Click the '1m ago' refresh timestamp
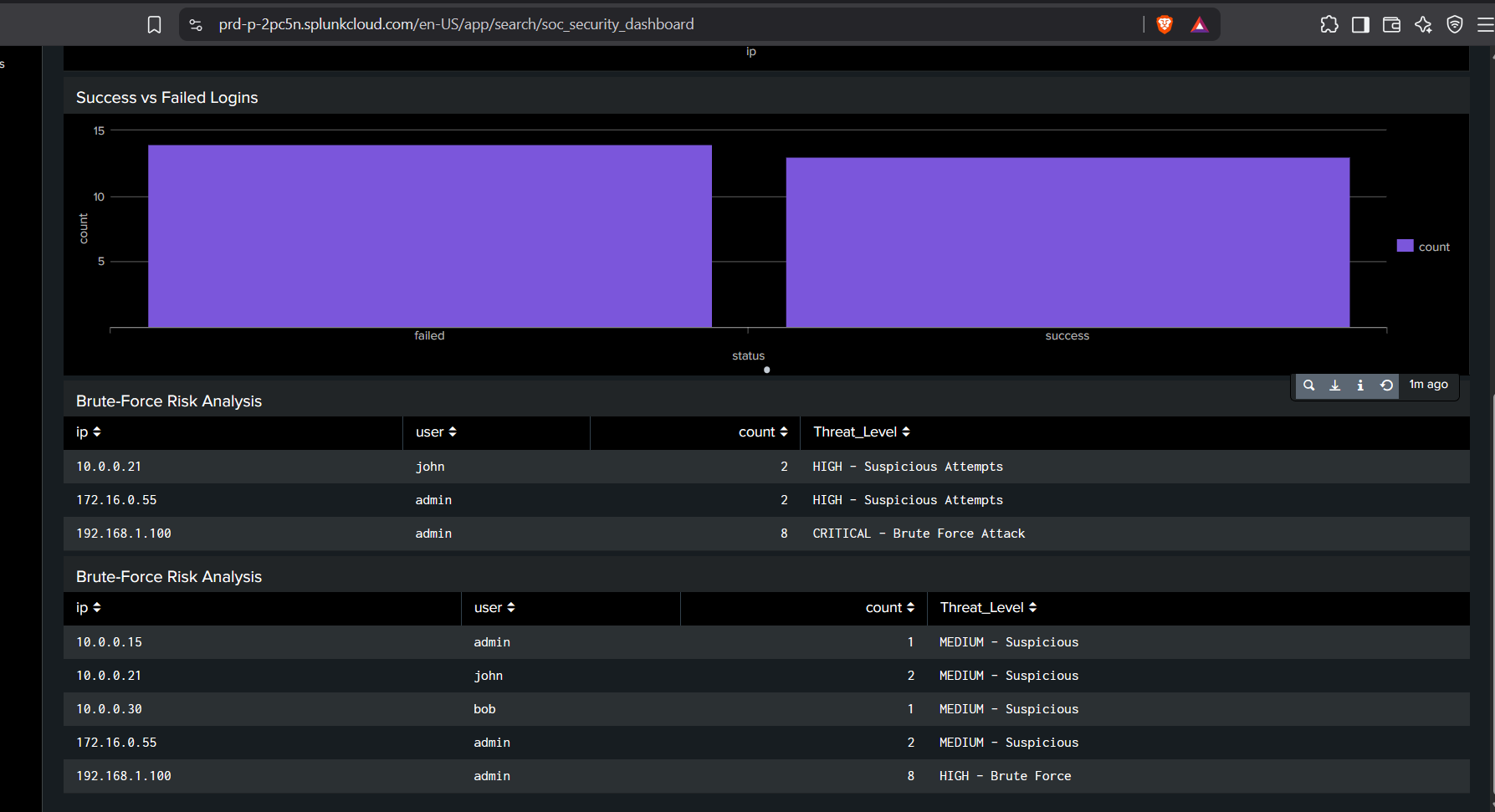The image size is (1495, 812). [1428, 384]
